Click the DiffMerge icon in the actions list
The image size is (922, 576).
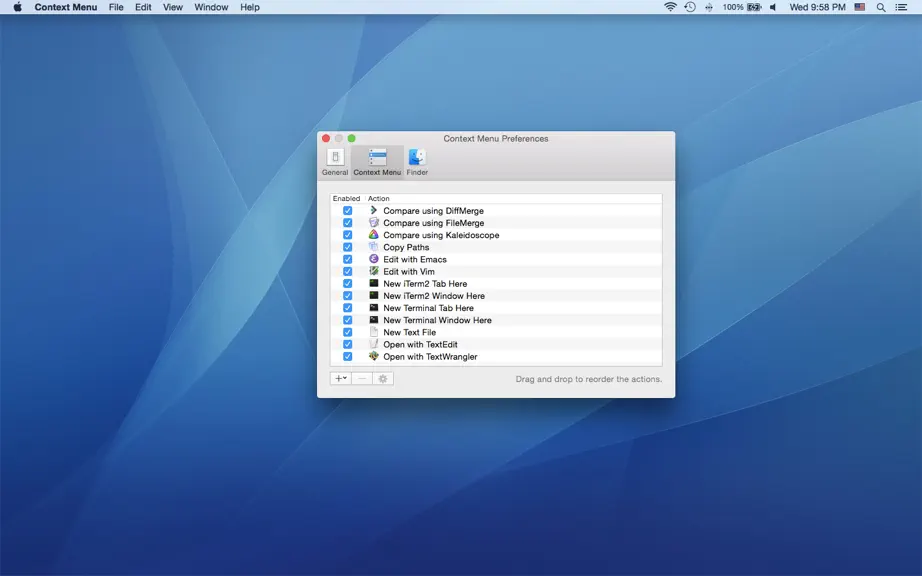pos(373,210)
